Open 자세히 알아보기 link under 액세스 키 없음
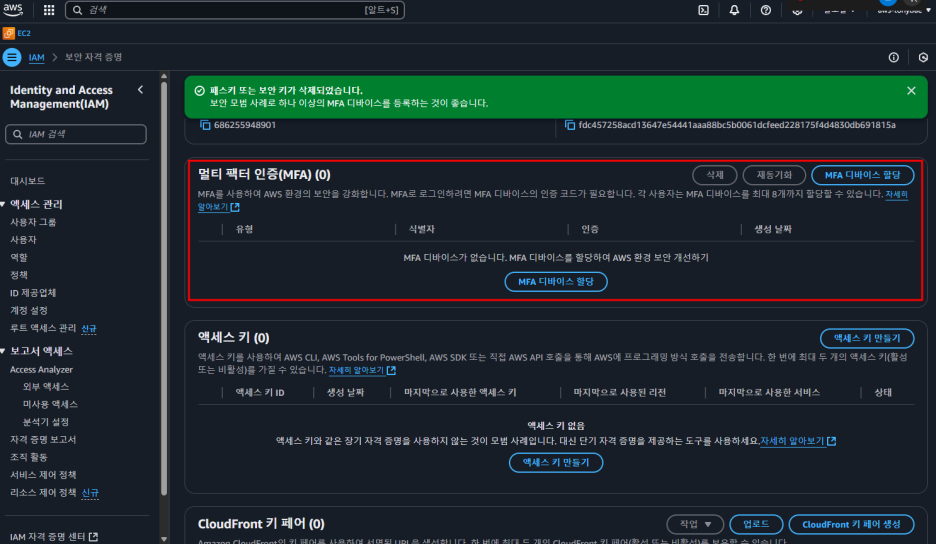936x544 pixels. (798, 441)
